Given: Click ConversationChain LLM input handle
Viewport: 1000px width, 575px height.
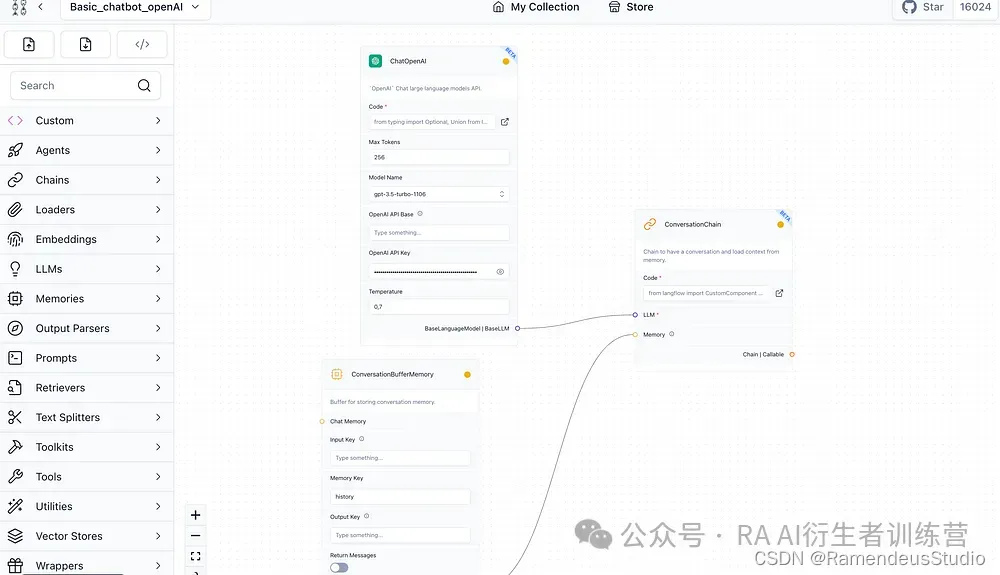Looking at the screenshot, I should tap(635, 315).
